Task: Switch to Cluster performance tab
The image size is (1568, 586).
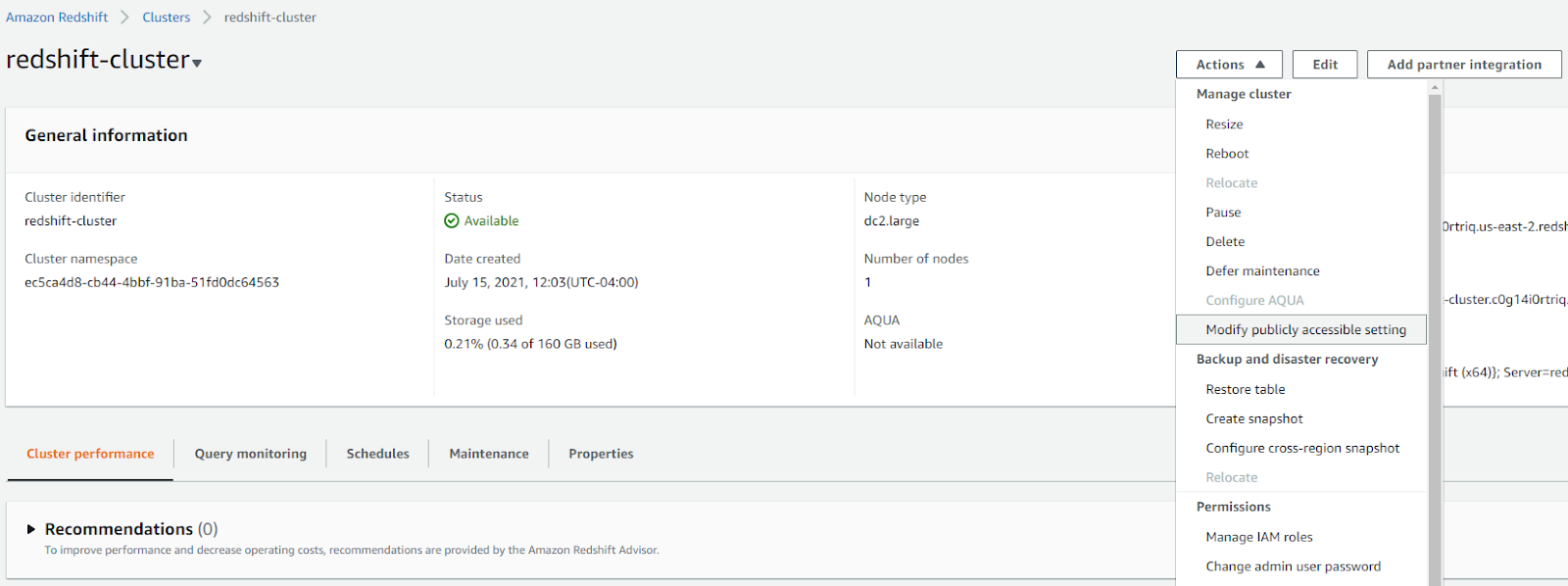Action: [x=90, y=454]
